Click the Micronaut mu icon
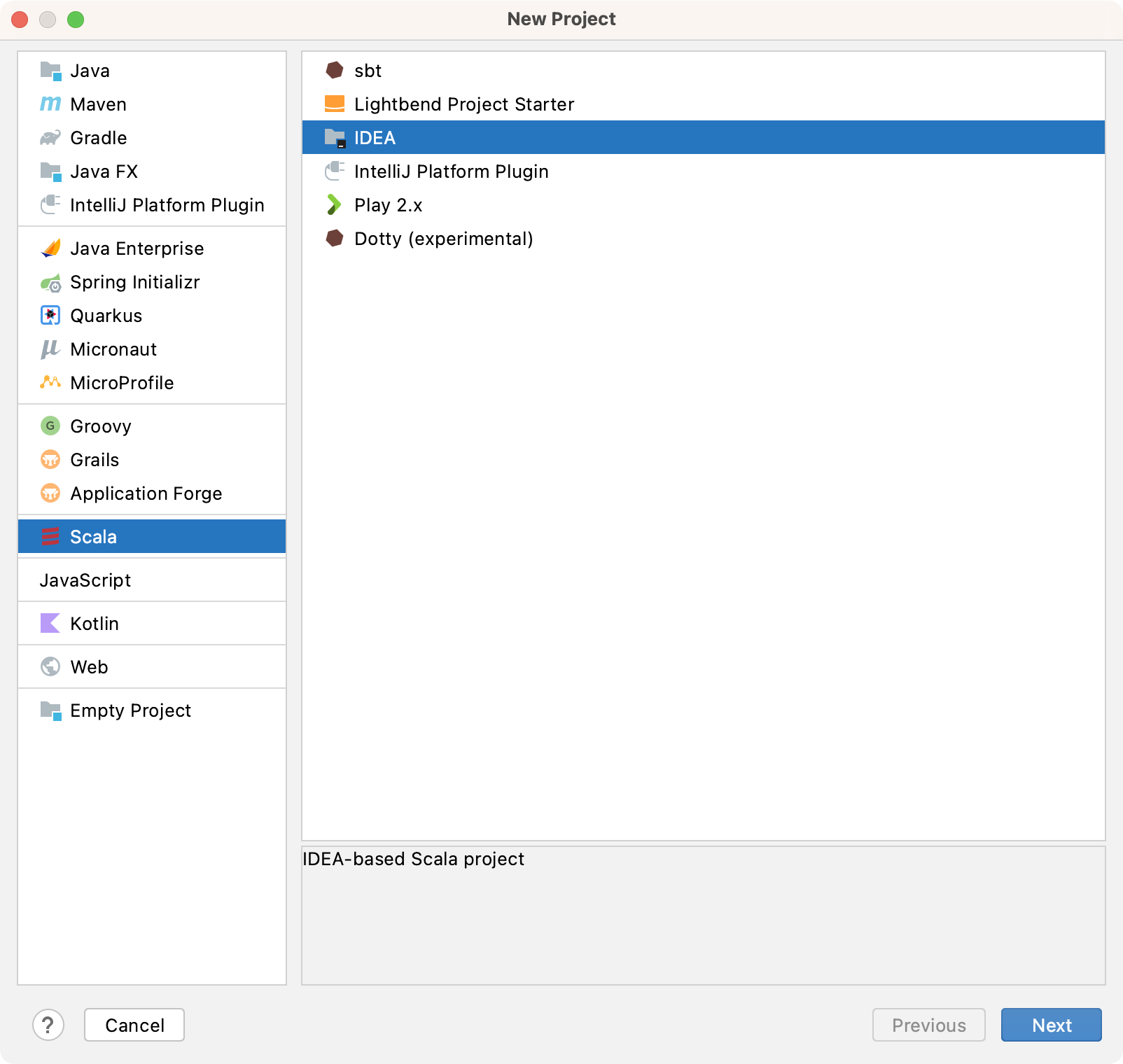This screenshot has height=1064, width=1123. pyautogui.click(x=50, y=349)
